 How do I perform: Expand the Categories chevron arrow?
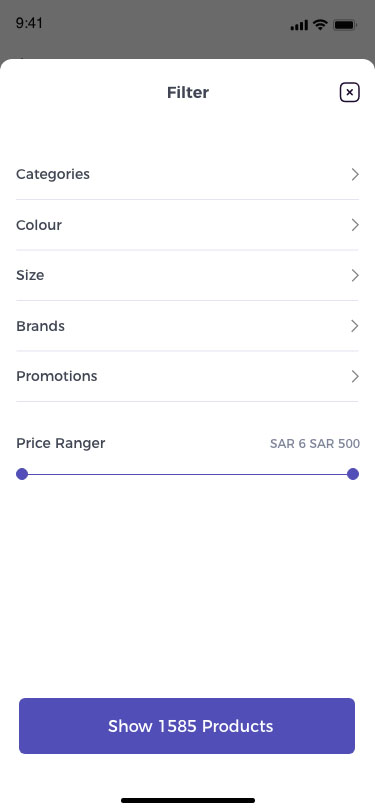coord(355,175)
